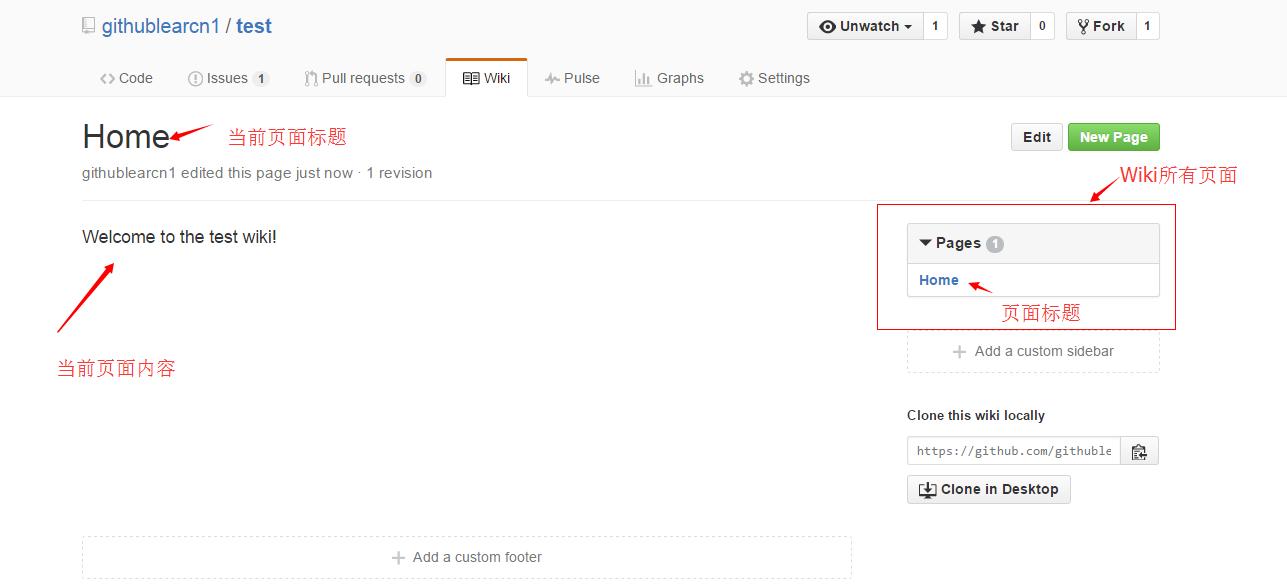Collapse the Pages panel with its chevron
This screenshot has height=586, width=1287.
tap(925, 243)
